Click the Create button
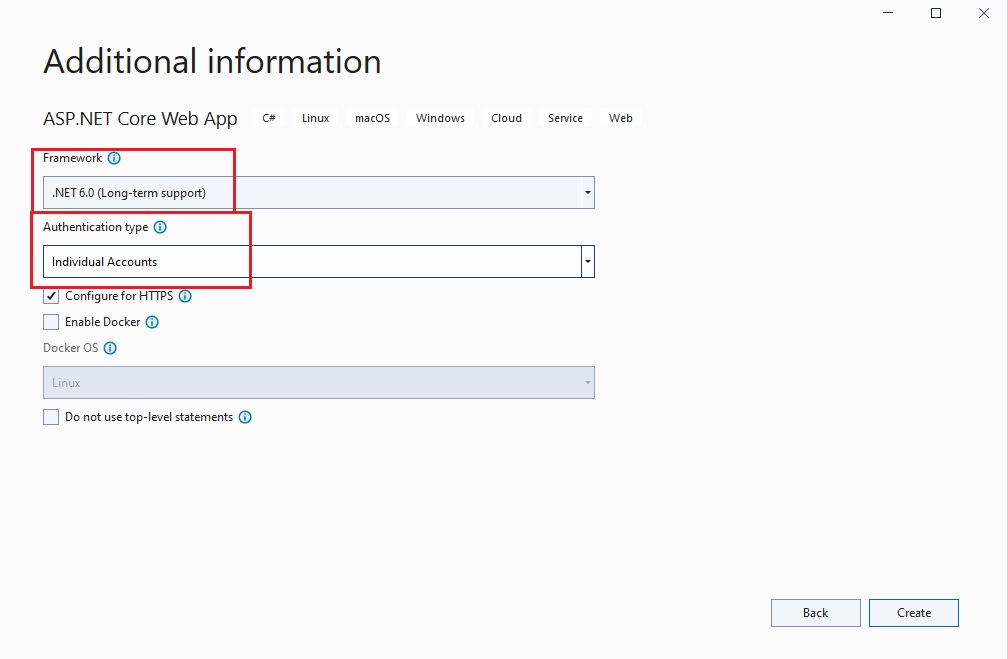The image size is (1008, 659). tap(914, 613)
